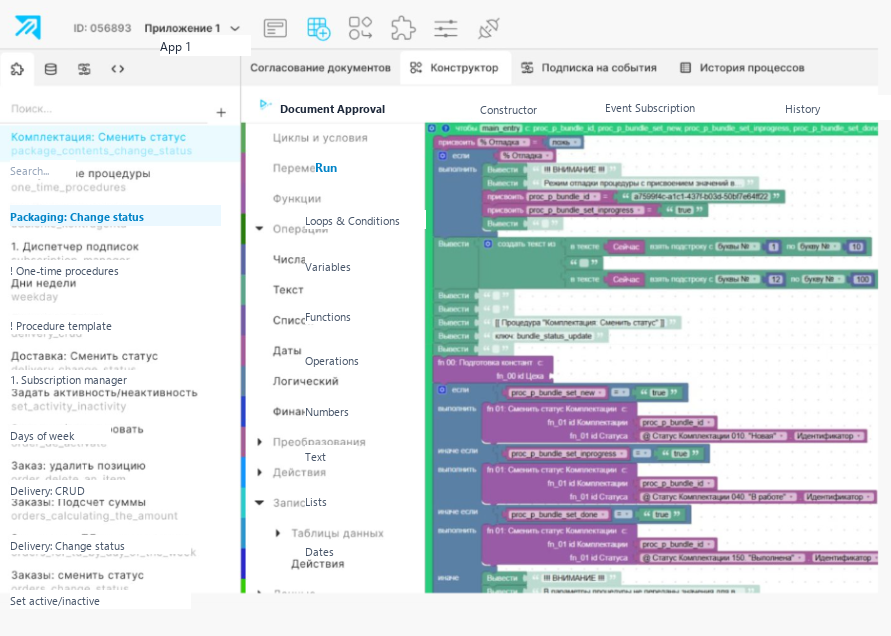Click the GUID text field 'a7599f4c-a1c1...'
891x636 pixels.
click(x=700, y=197)
